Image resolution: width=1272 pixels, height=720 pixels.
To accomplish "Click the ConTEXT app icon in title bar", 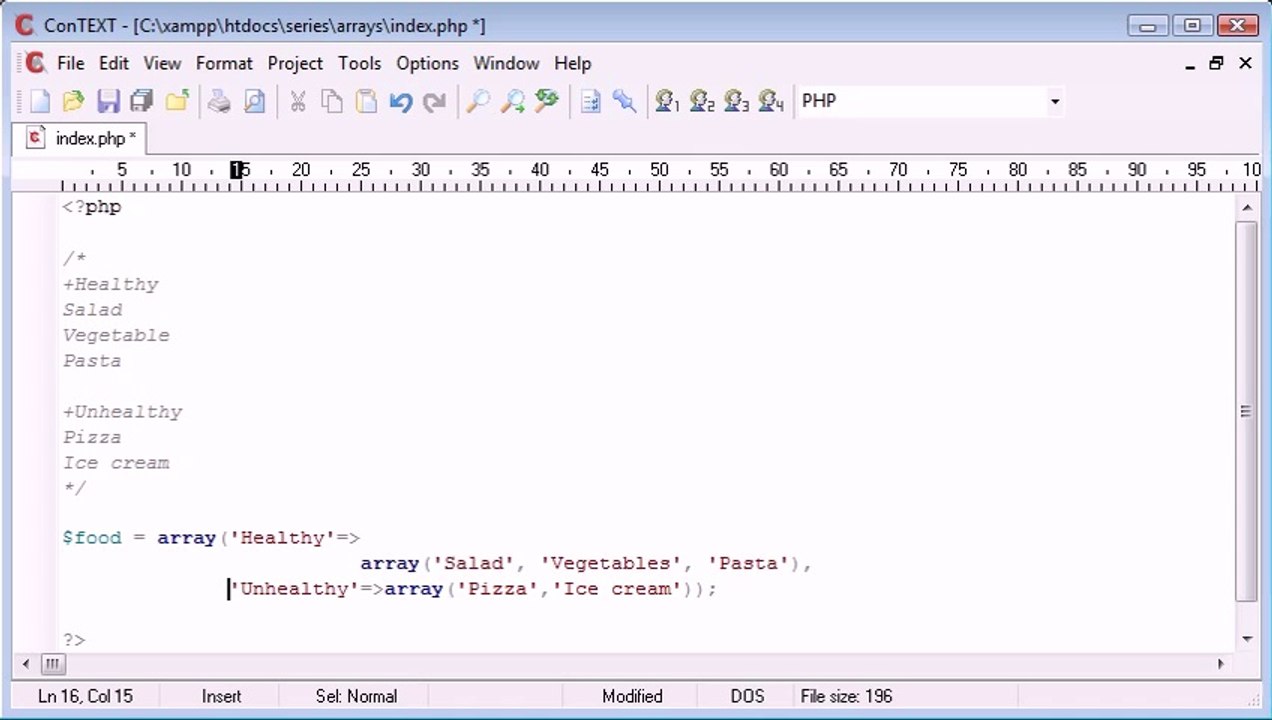I will [25, 25].
